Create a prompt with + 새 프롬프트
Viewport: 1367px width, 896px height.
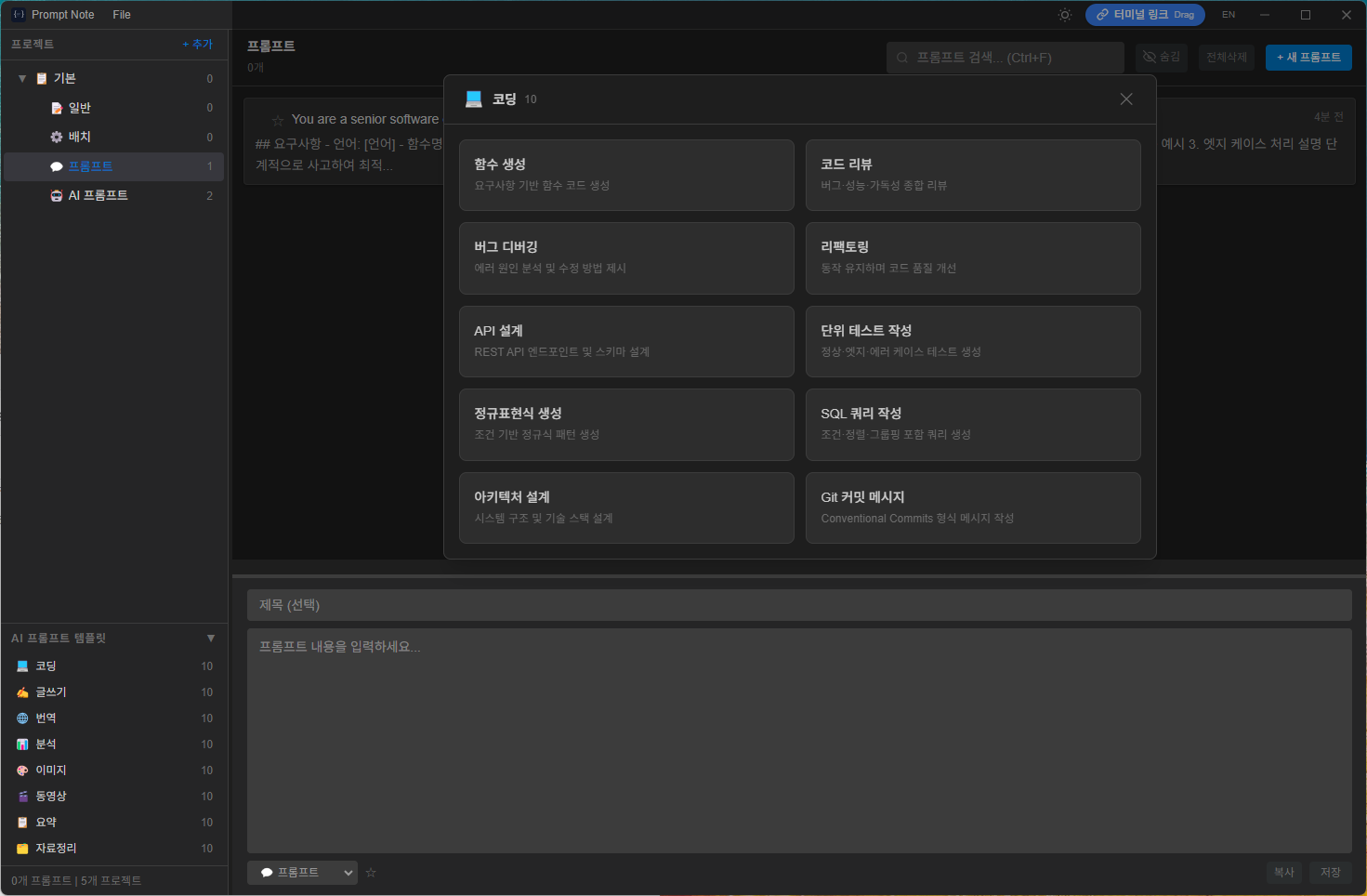[1308, 57]
